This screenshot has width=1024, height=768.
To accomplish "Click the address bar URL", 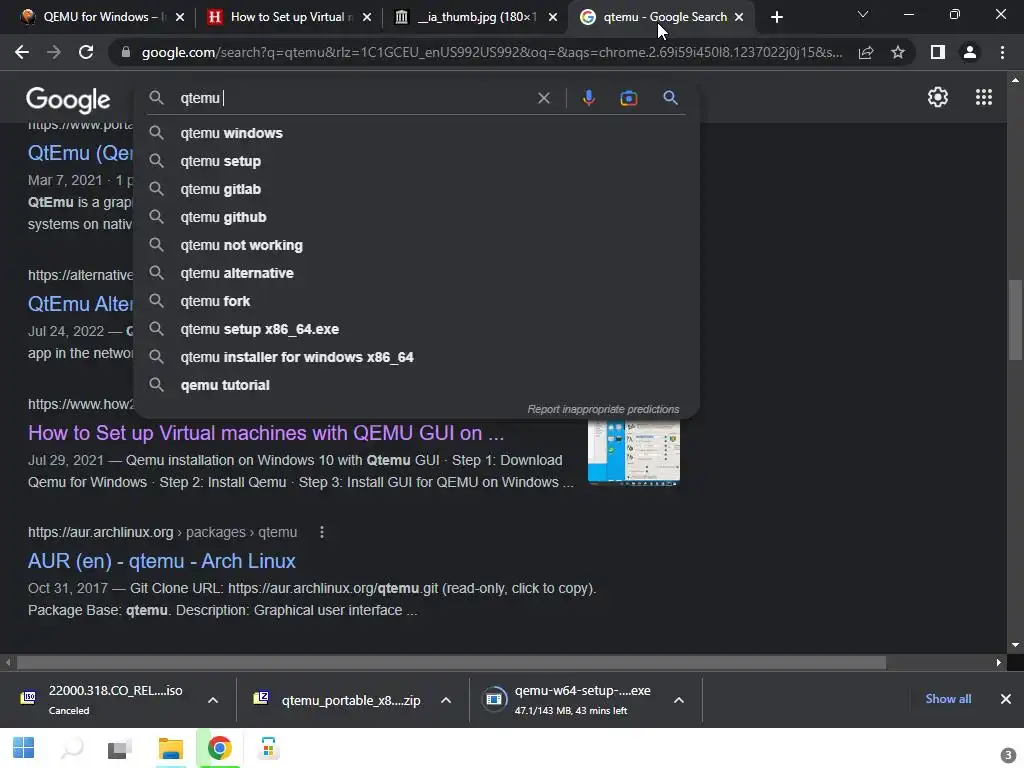I will click(491, 52).
